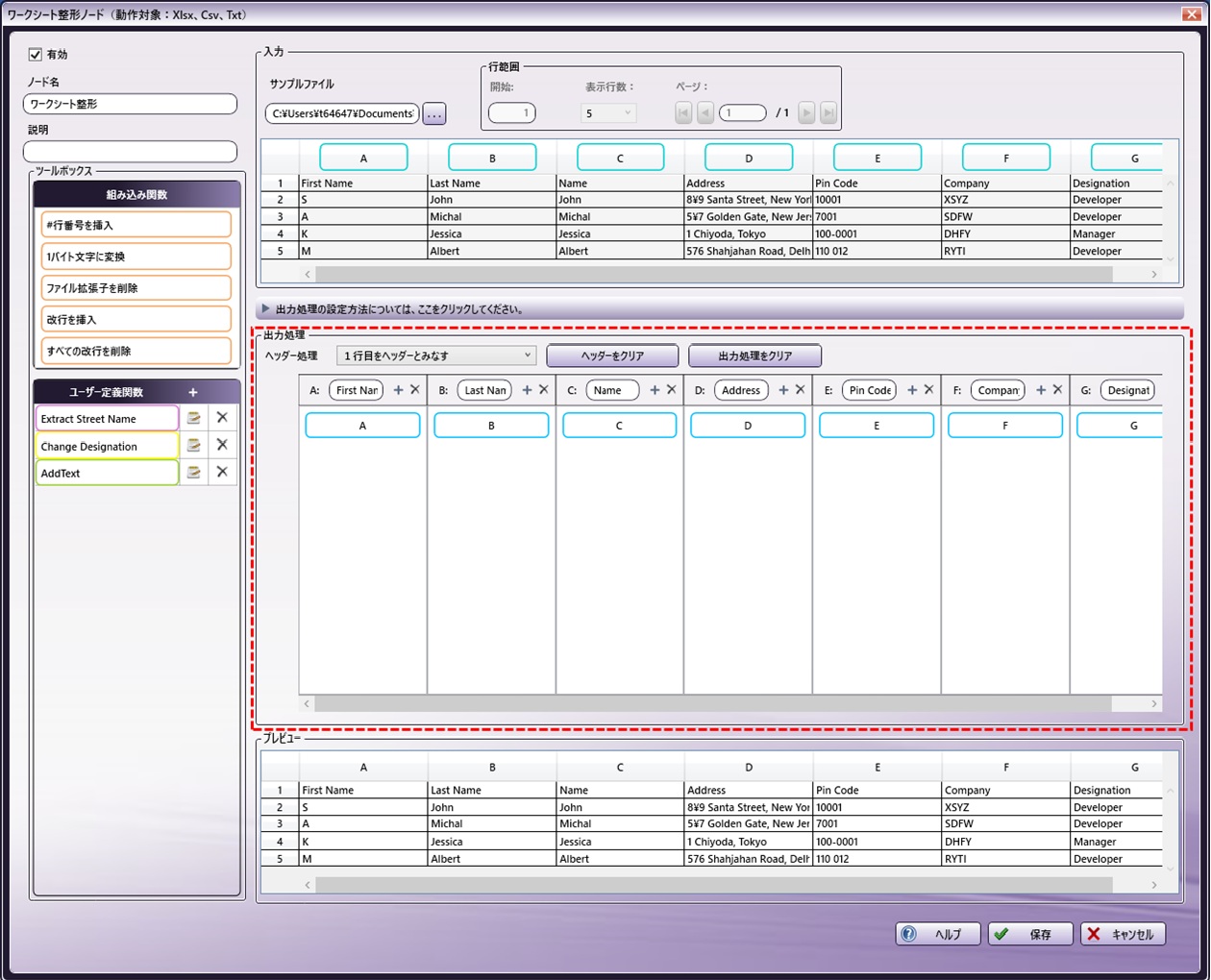The image size is (1211, 980).
Task: Close the ワークシート整形ノード window
Action: click(x=1191, y=13)
